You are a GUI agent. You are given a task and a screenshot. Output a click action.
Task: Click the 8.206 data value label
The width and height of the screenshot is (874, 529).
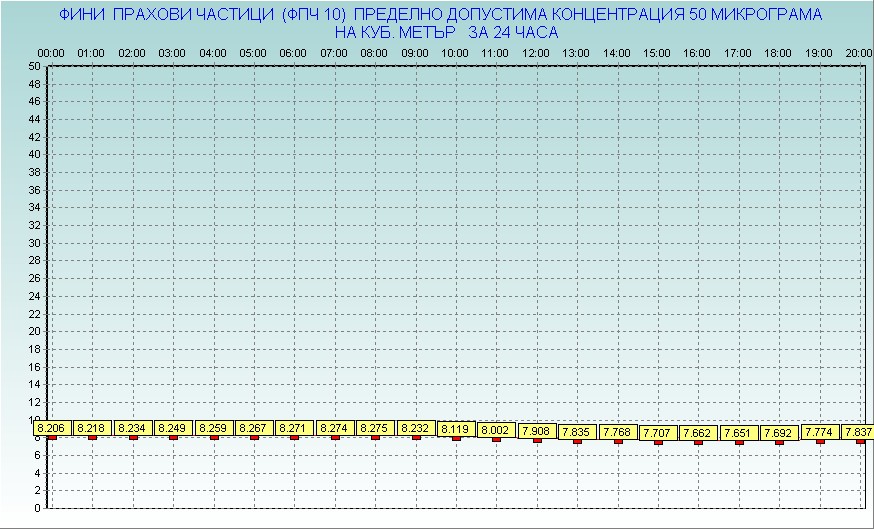(x=51, y=428)
